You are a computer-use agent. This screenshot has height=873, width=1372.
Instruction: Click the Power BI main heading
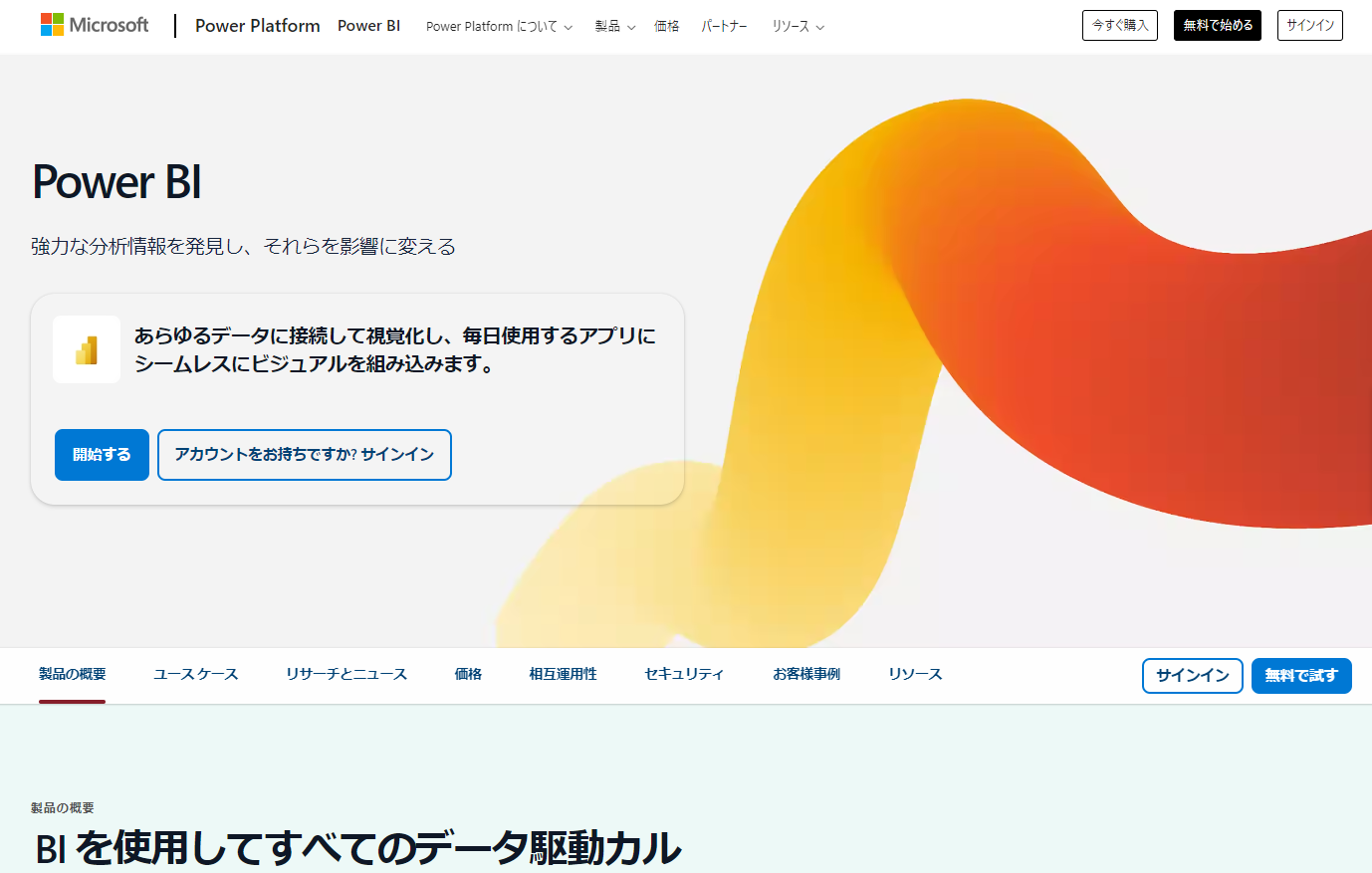117,182
